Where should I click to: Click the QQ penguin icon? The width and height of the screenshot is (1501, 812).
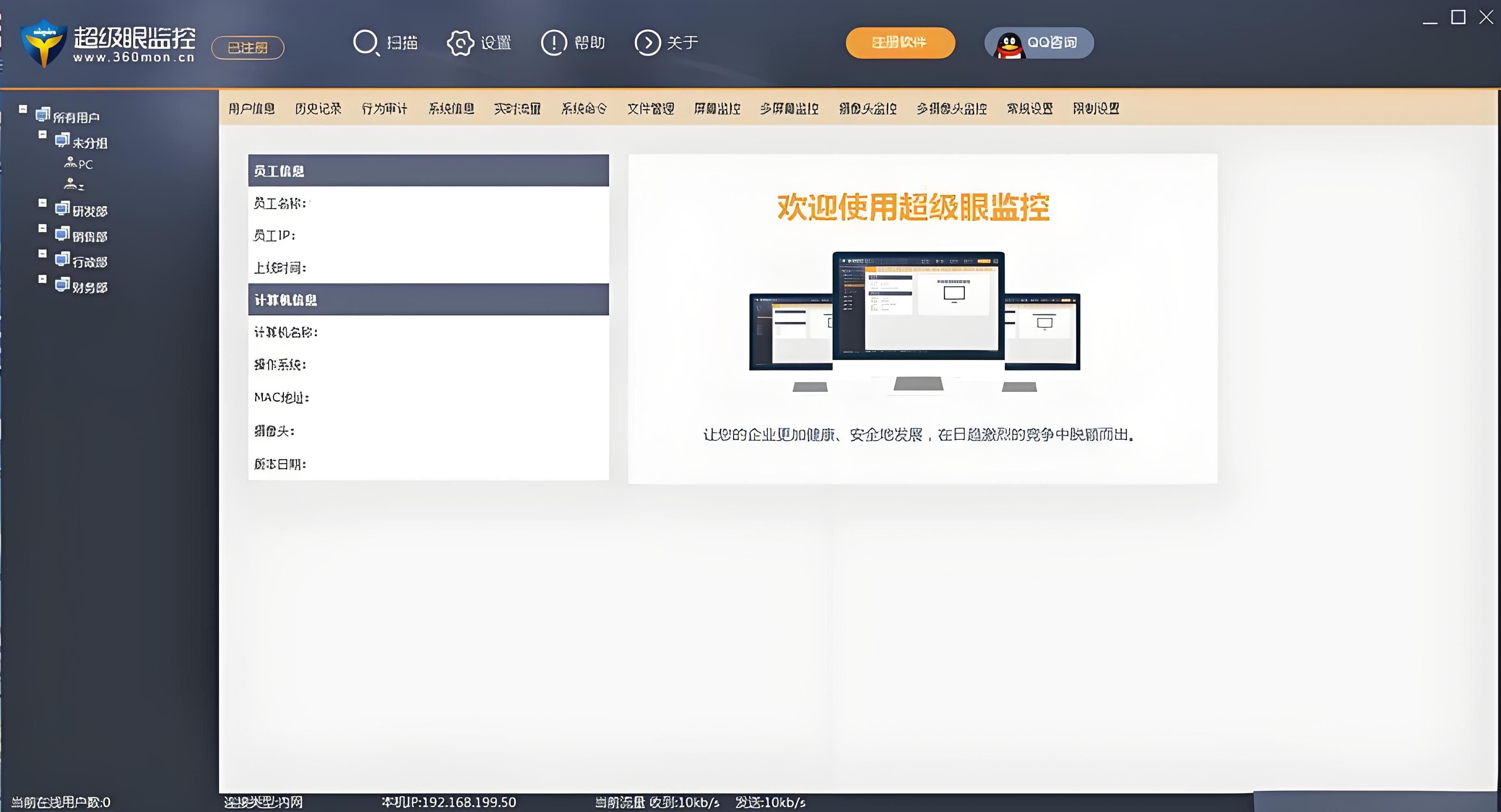(1009, 45)
